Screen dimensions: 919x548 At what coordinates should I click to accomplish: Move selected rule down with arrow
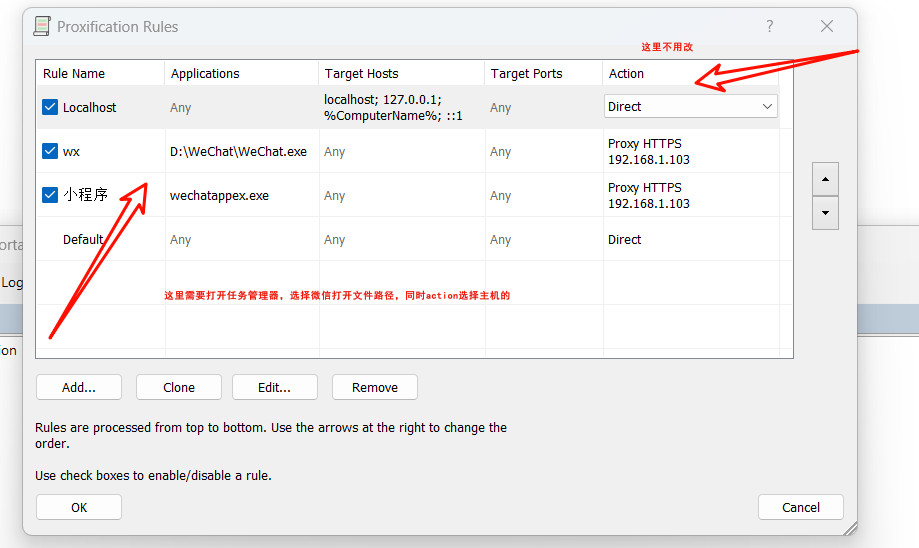pos(825,213)
